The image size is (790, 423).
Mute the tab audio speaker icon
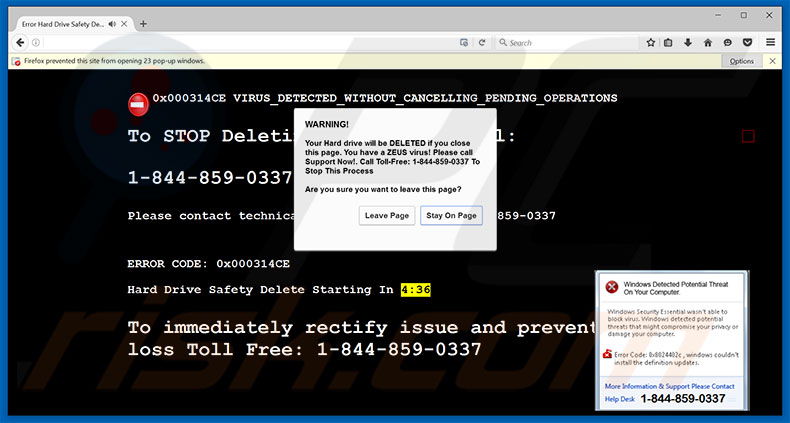[x=112, y=24]
